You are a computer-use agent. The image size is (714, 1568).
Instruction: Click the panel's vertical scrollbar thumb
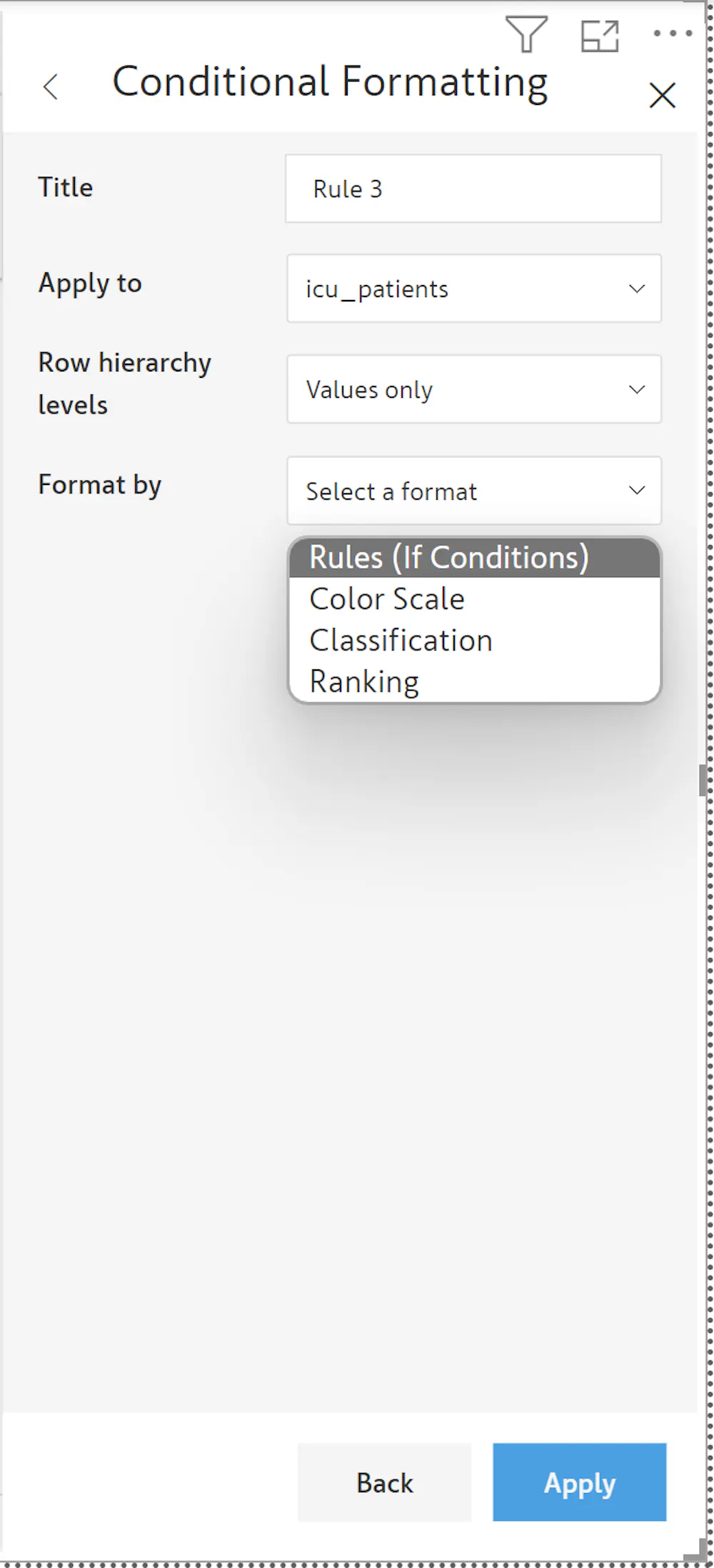(x=703, y=779)
